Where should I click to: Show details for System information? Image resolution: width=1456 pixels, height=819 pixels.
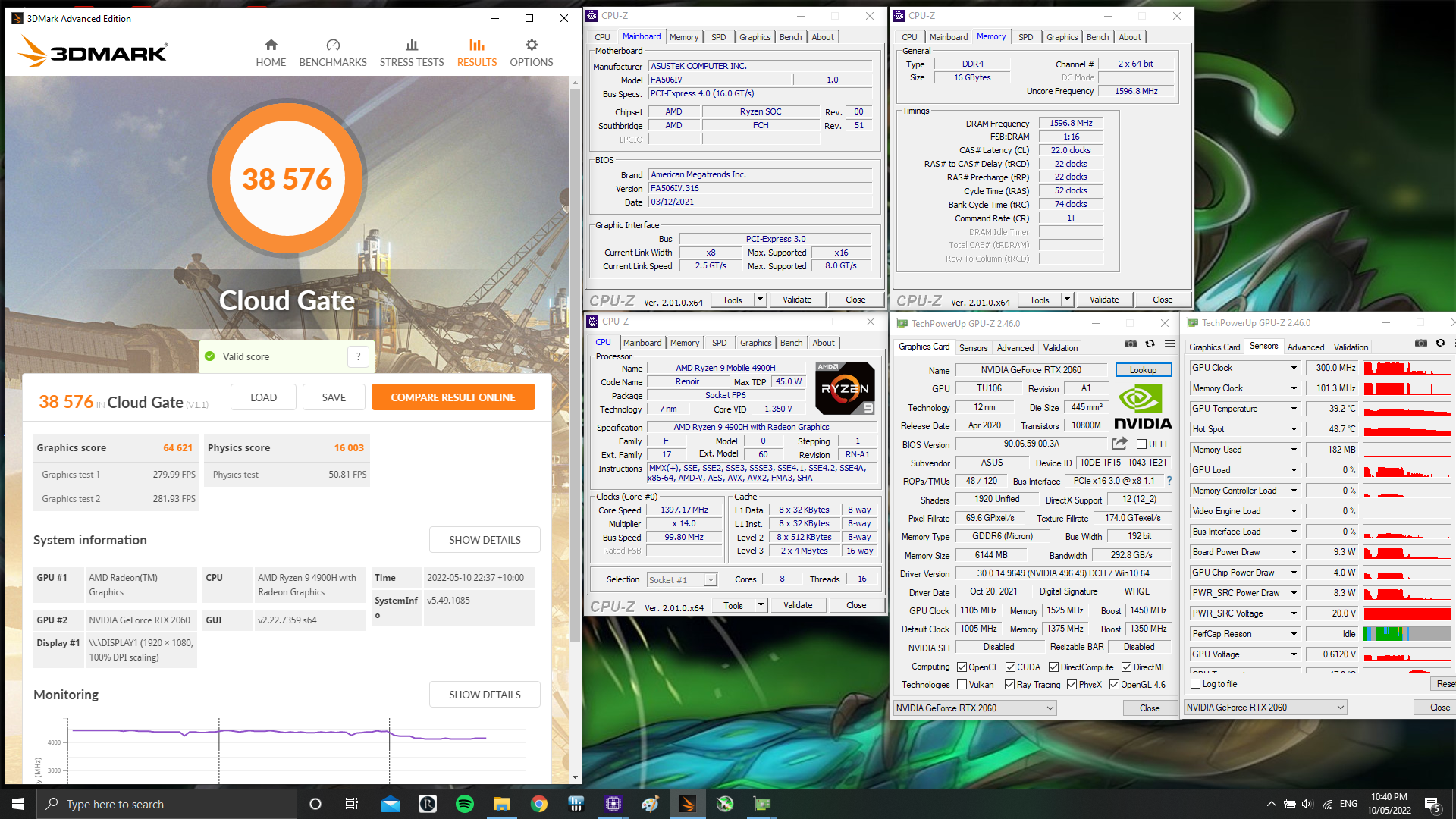coord(485,540)
